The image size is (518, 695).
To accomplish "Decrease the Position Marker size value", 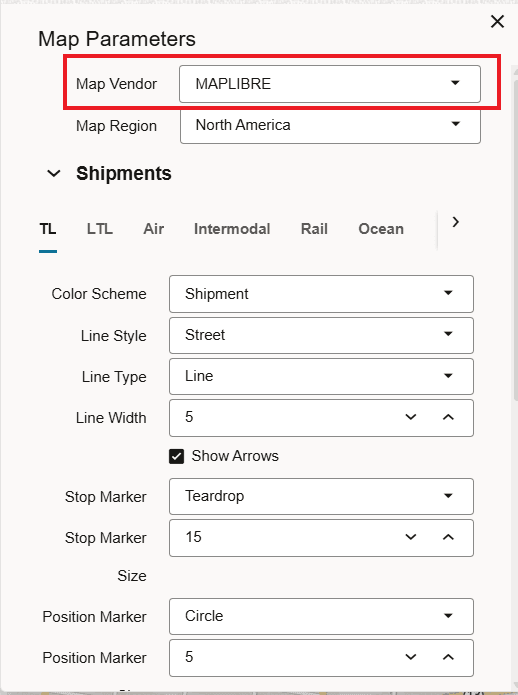I will (x=411, y=657).
